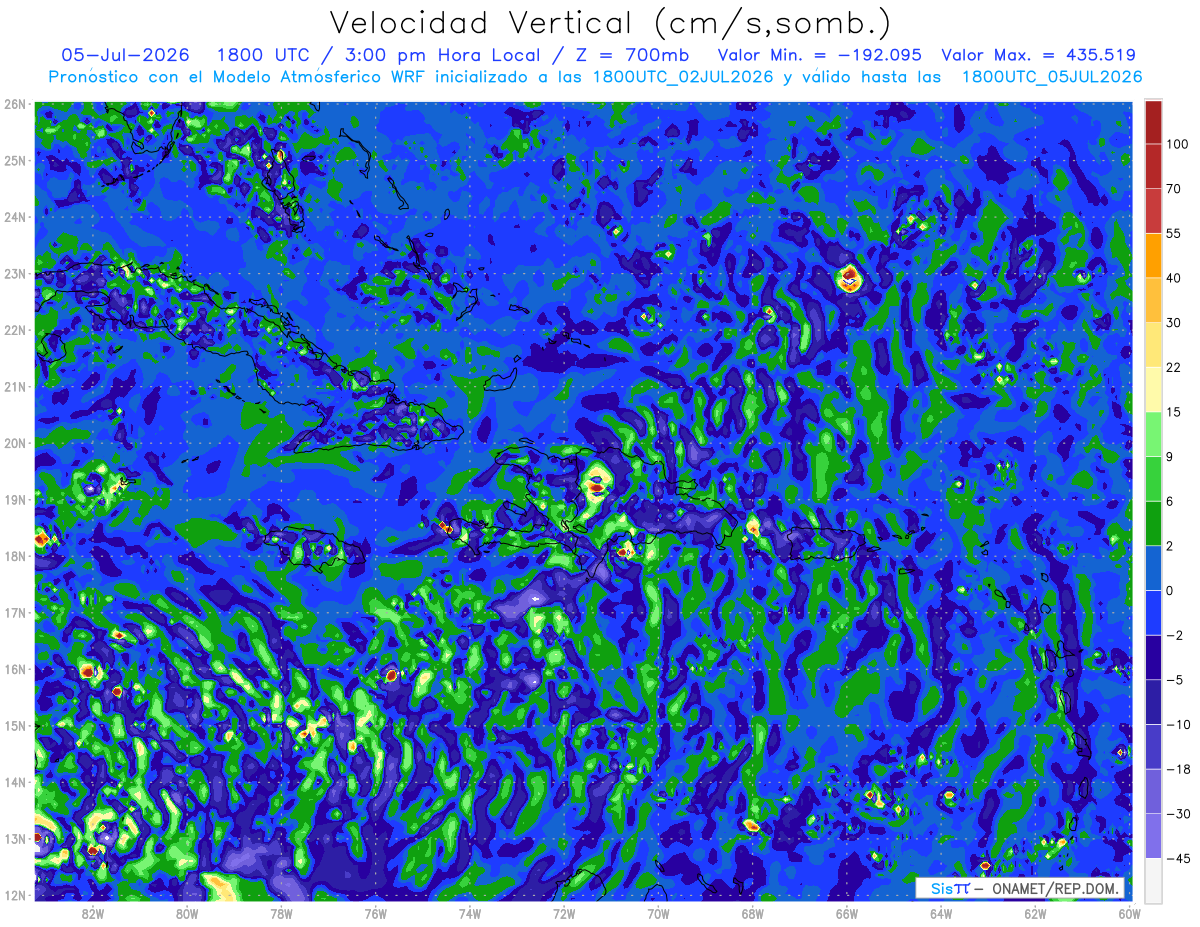
Task: Click the '76W' longitude label
Action: pyautogui.click(x=376, y=914)
